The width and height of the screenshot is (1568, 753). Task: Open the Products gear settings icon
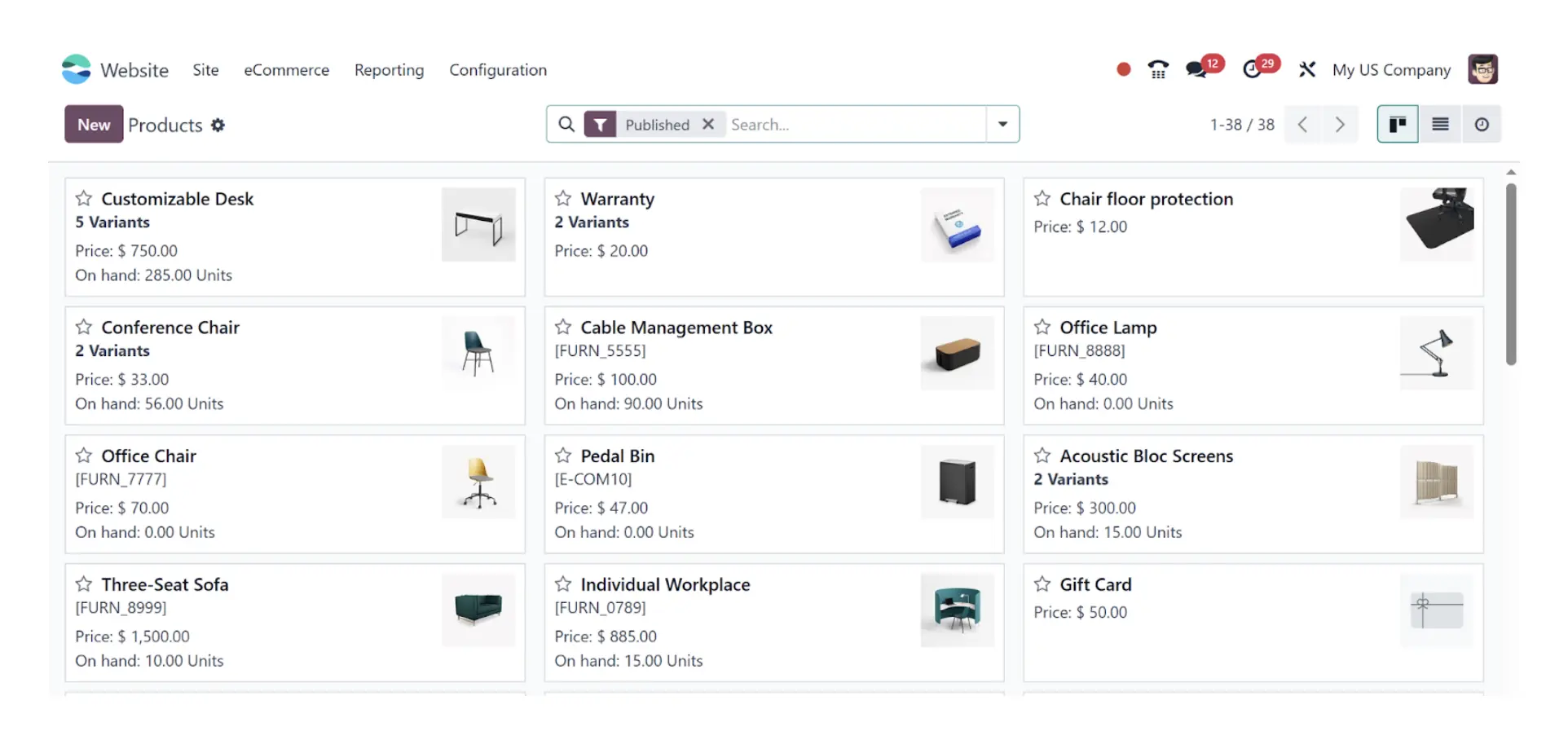point(218,125)
